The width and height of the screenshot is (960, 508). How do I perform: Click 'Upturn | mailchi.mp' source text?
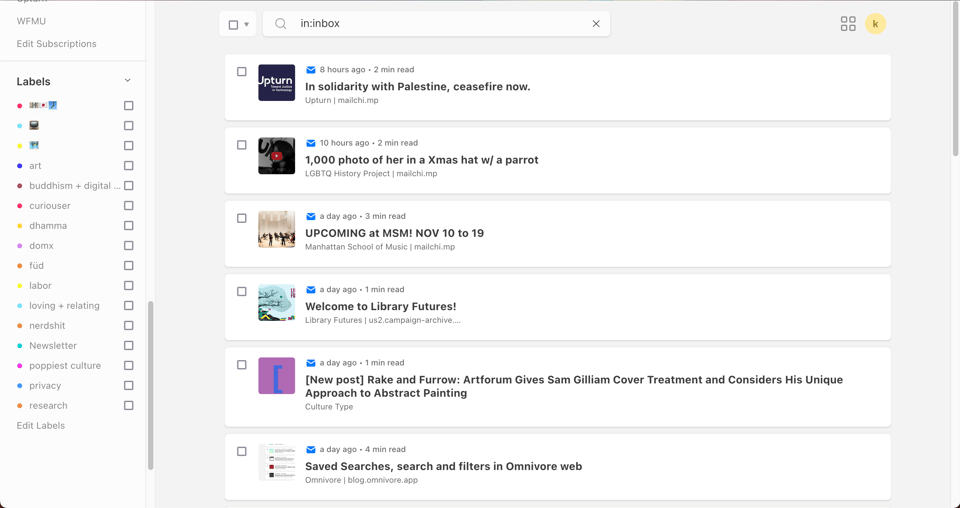342,100
